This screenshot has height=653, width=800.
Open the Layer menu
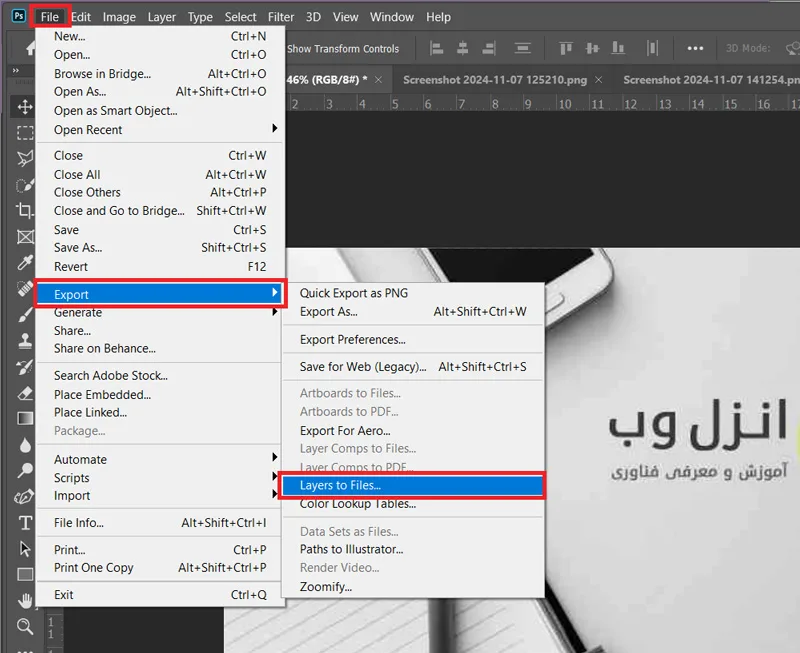(x=162, y=17)
